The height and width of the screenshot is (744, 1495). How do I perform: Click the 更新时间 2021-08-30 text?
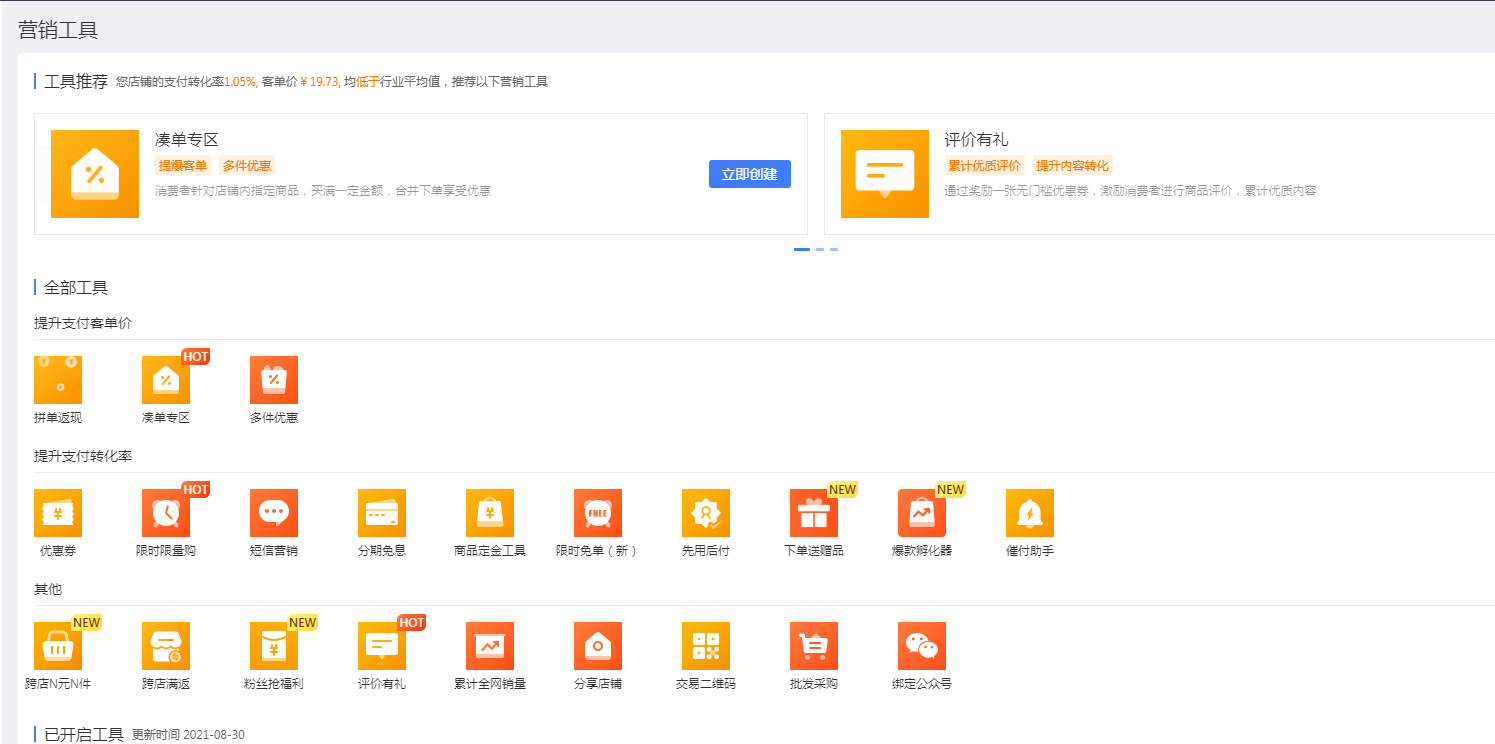coord(188,735)
